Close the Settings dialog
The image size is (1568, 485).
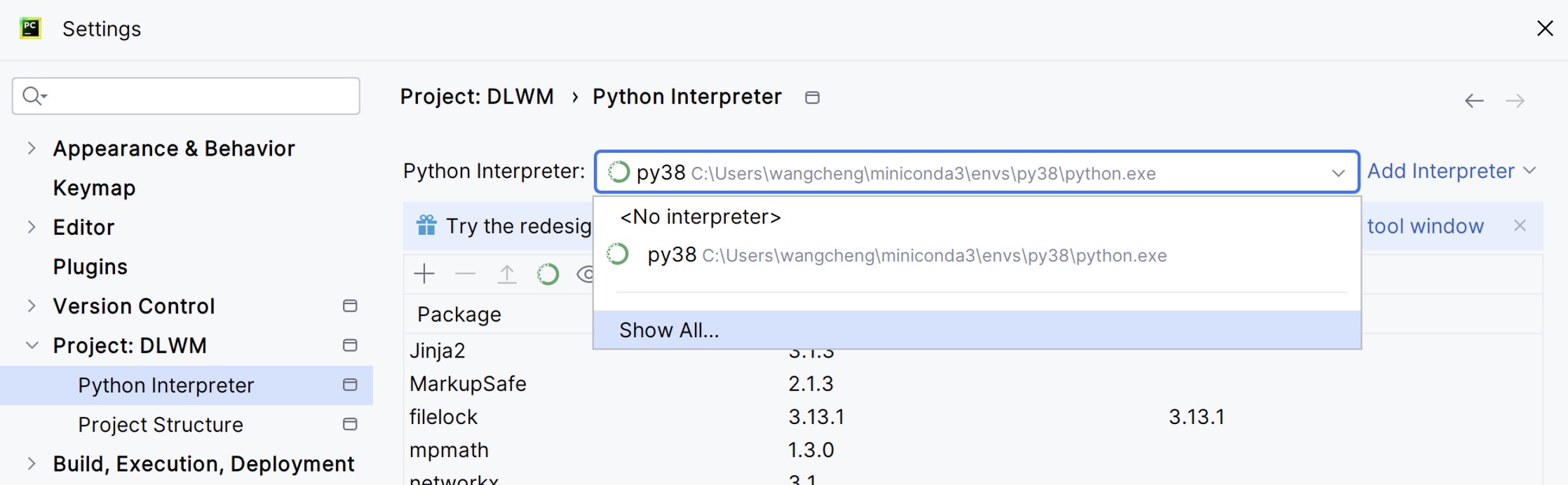(x=1545, y=29)
